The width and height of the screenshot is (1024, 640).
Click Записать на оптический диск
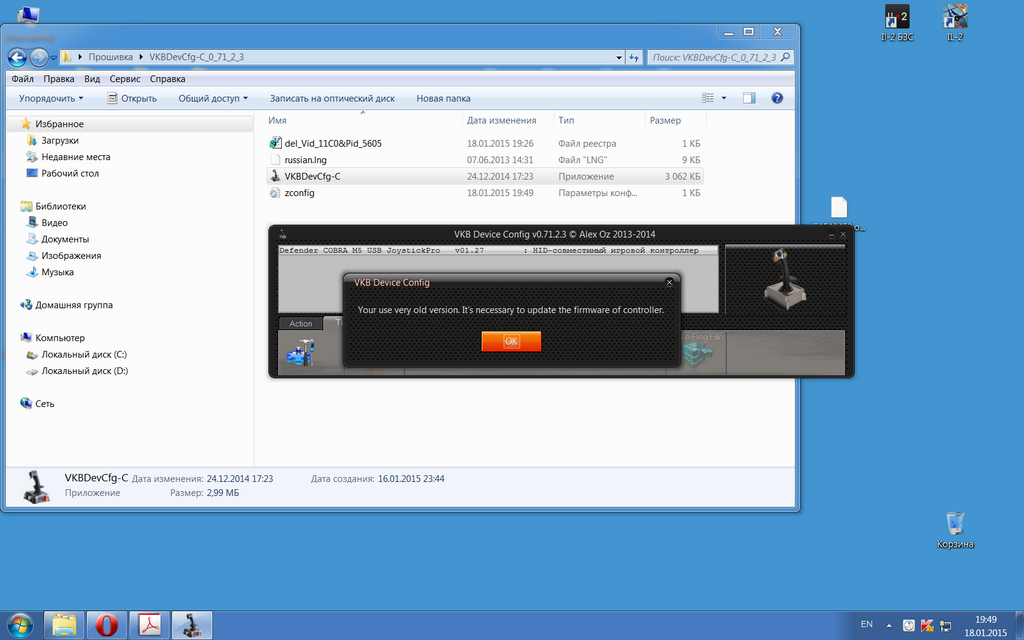[x=332, y=98]
